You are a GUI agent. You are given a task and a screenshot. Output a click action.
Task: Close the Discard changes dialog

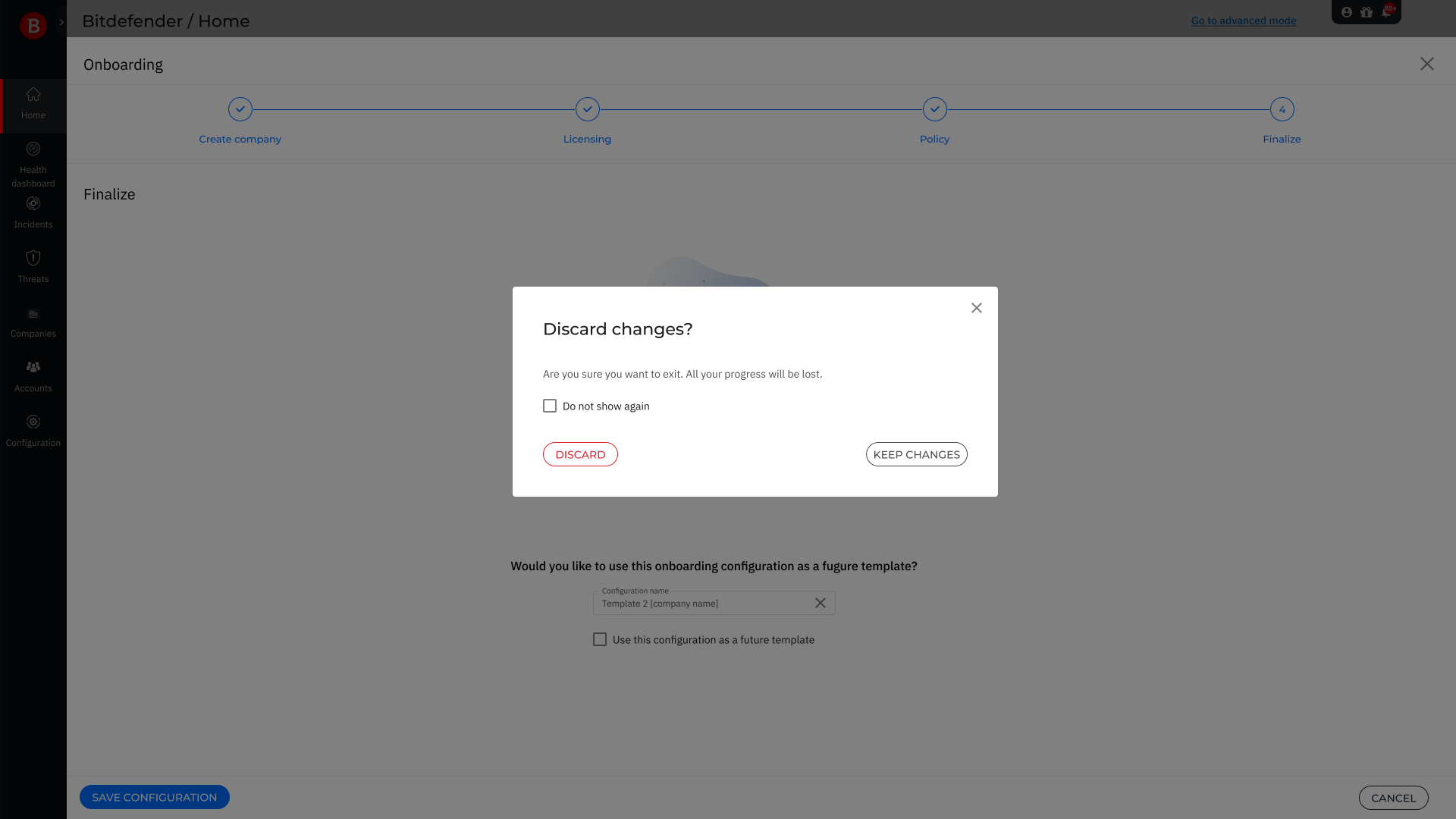point(977,308)
